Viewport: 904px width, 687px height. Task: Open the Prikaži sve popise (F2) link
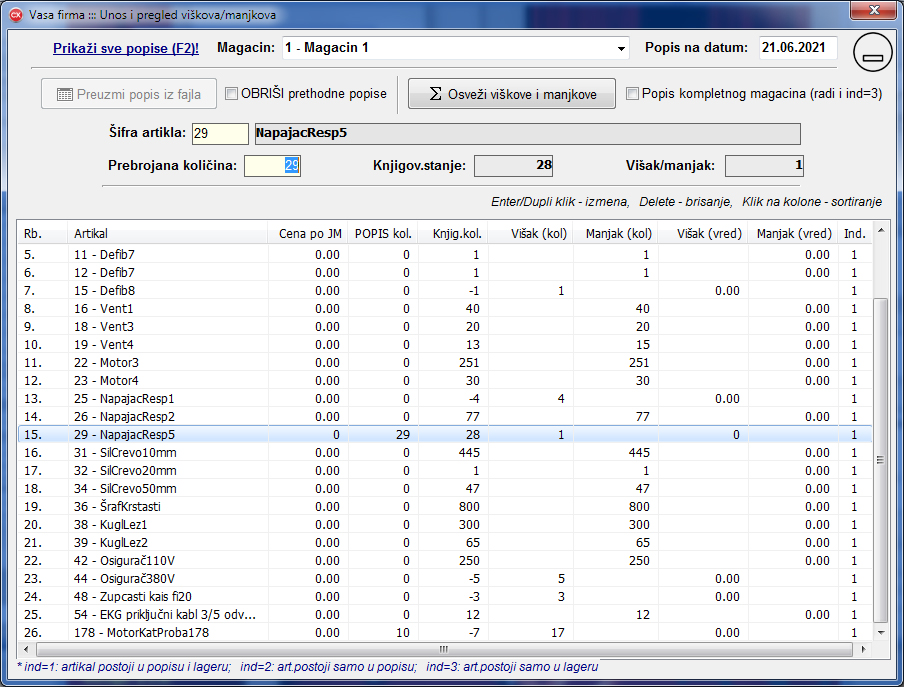click(x=126, y=48)
